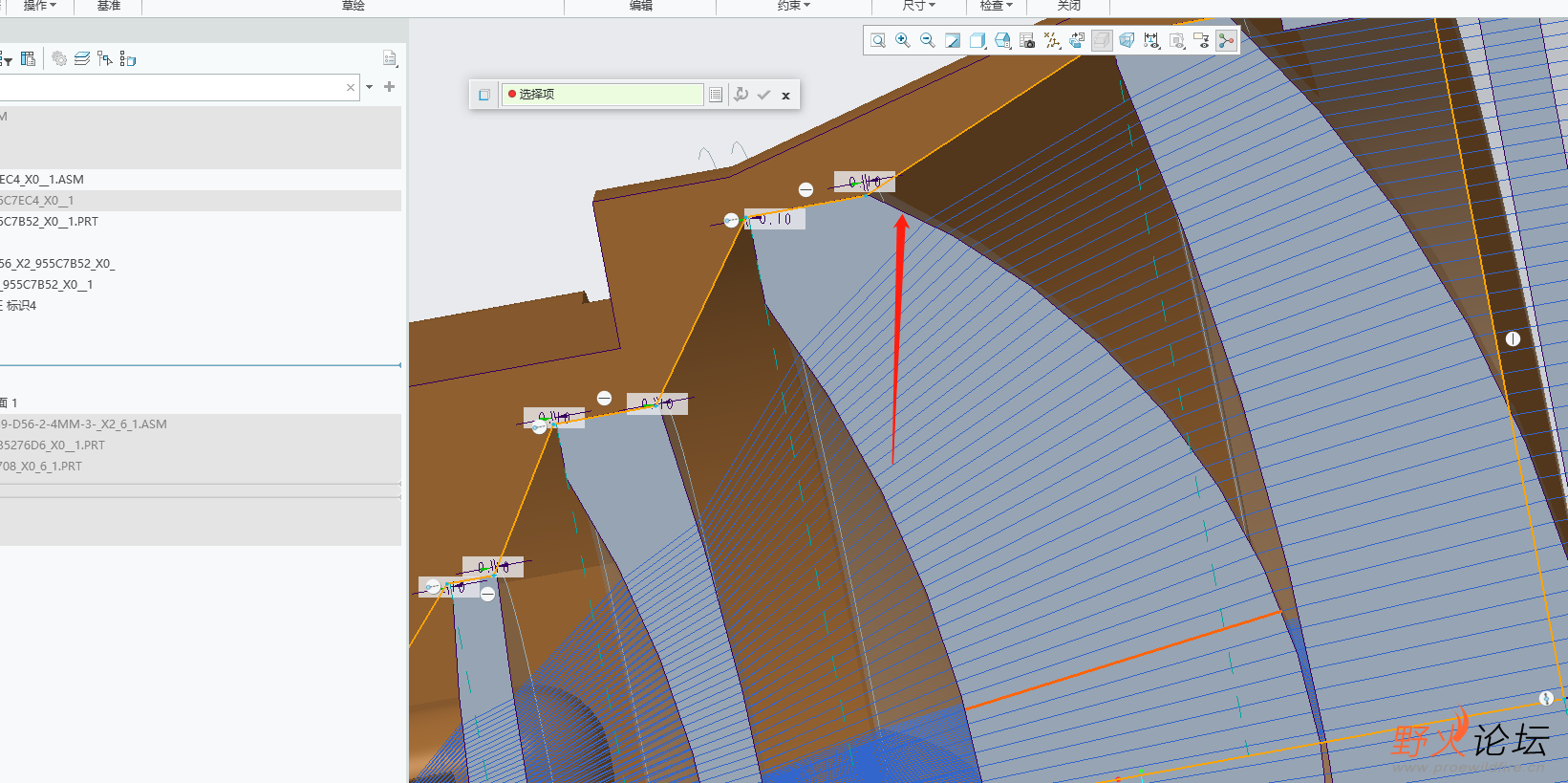Screen dimensions: 1568x783
Task: Open the search options dropdown arrow
Action: [x=369, y=87]
